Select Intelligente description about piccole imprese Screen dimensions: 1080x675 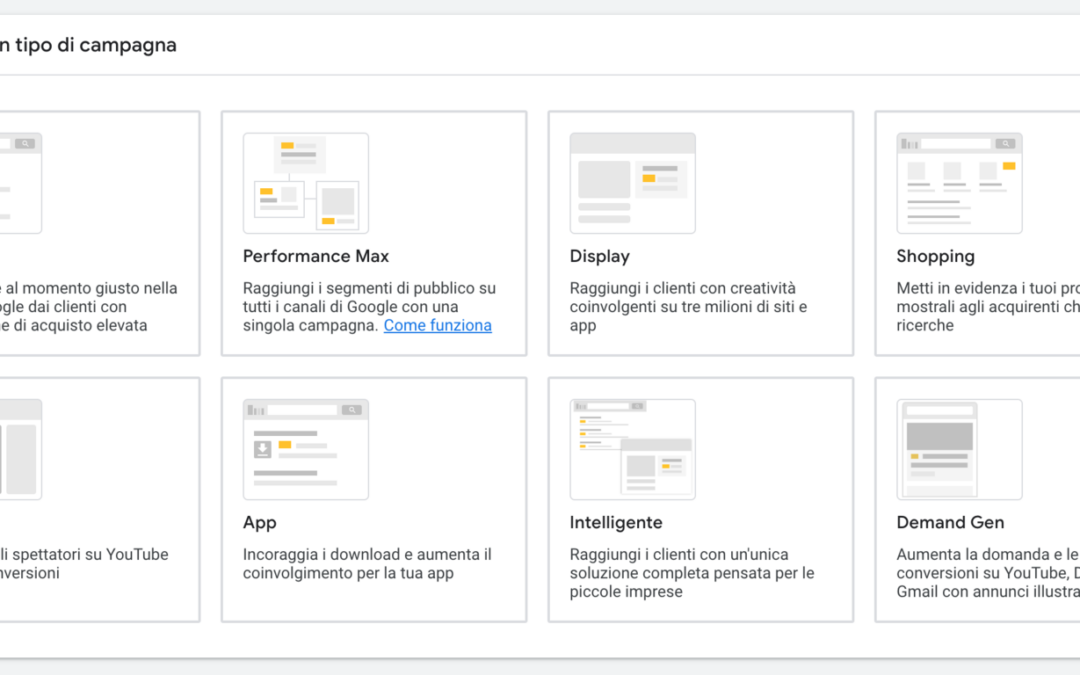tap(692, 573)
